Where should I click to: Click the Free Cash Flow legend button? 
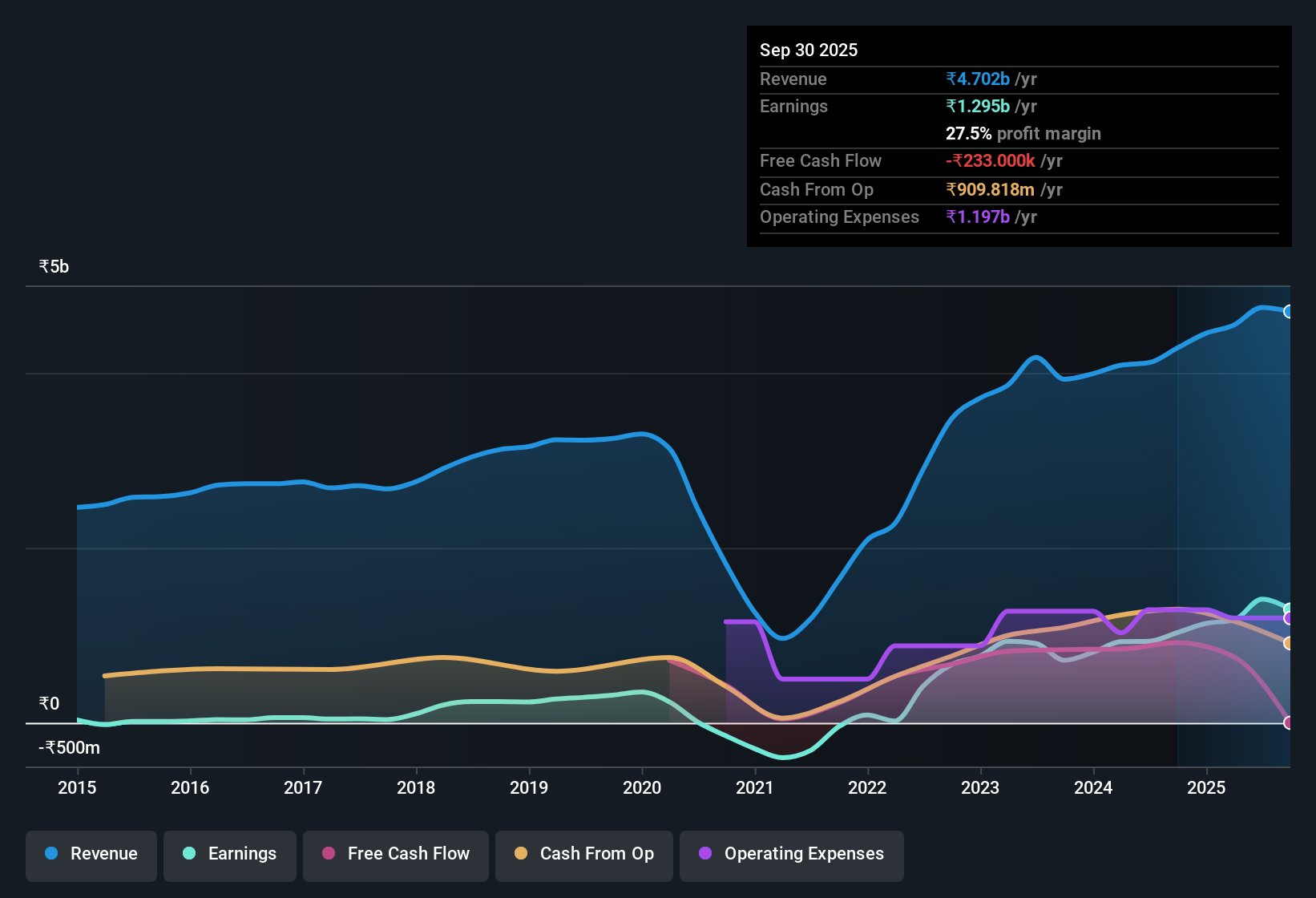(x=395, y=854)
